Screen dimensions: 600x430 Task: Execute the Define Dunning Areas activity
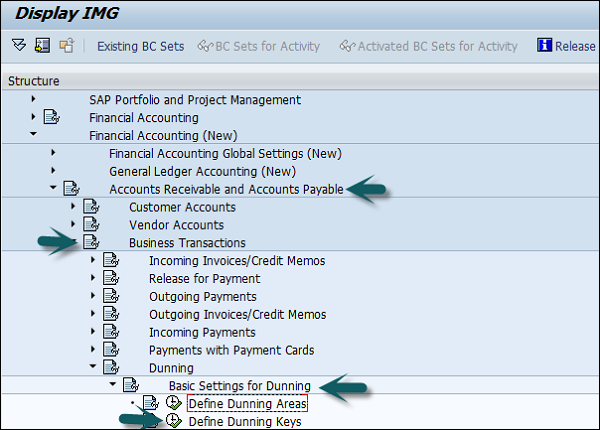pos(173,404)
